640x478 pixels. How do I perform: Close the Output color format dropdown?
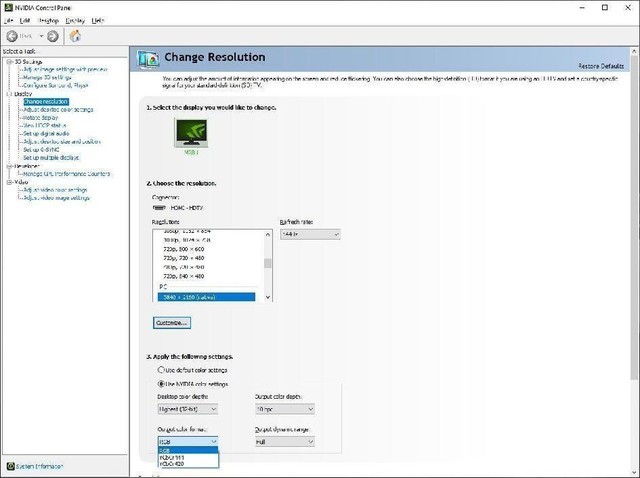(x=188, y=442)
